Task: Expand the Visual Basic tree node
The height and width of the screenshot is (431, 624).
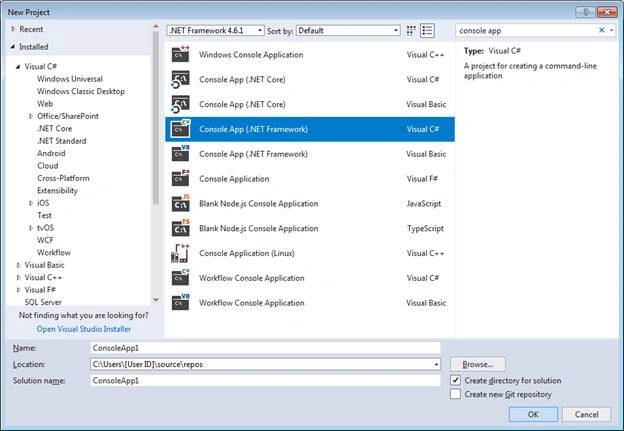Action: (18, 265)
